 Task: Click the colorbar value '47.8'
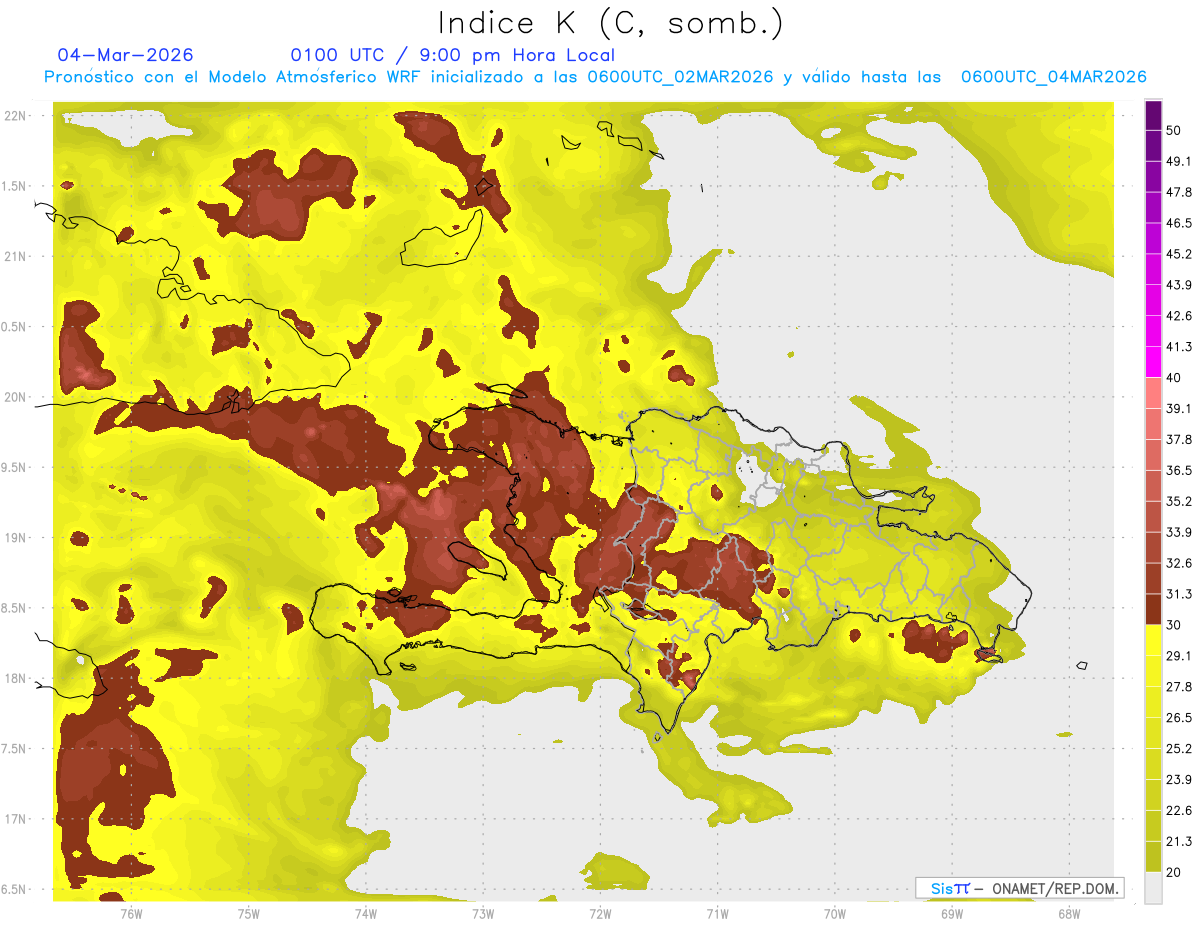[1179, 192]
